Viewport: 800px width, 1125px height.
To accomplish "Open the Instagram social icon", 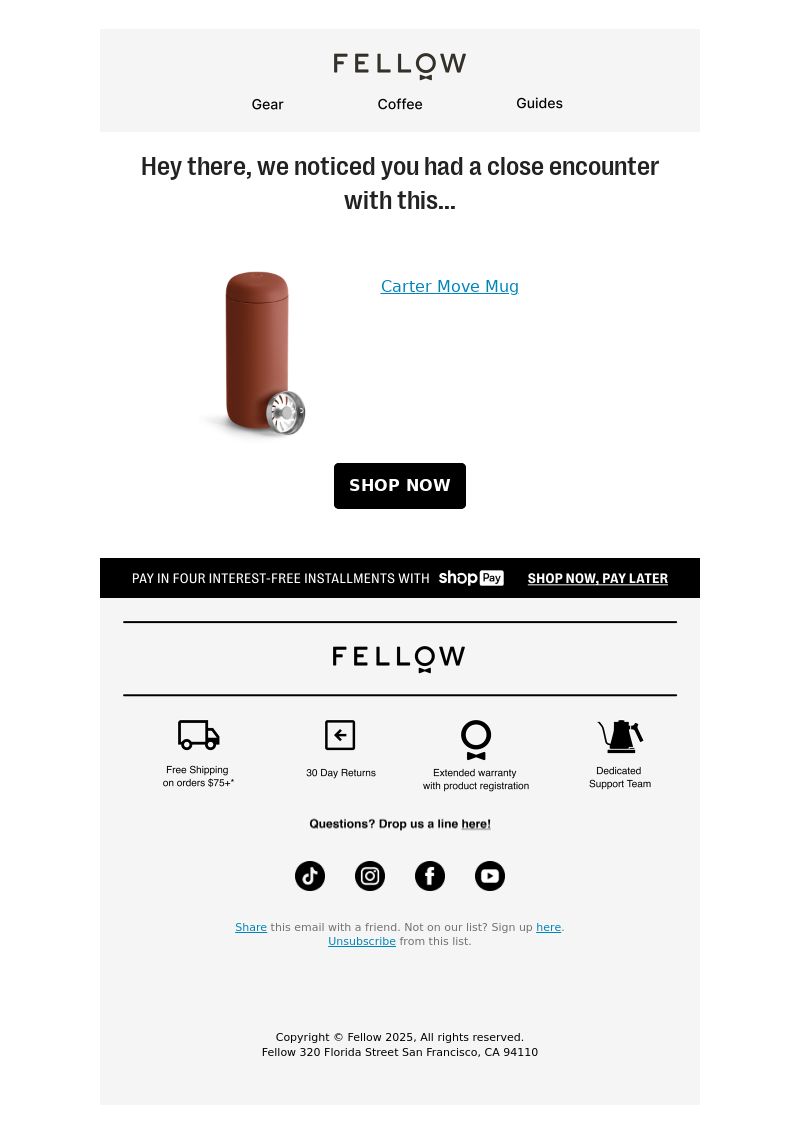I will pyautogui.click(x=370, y=876).
